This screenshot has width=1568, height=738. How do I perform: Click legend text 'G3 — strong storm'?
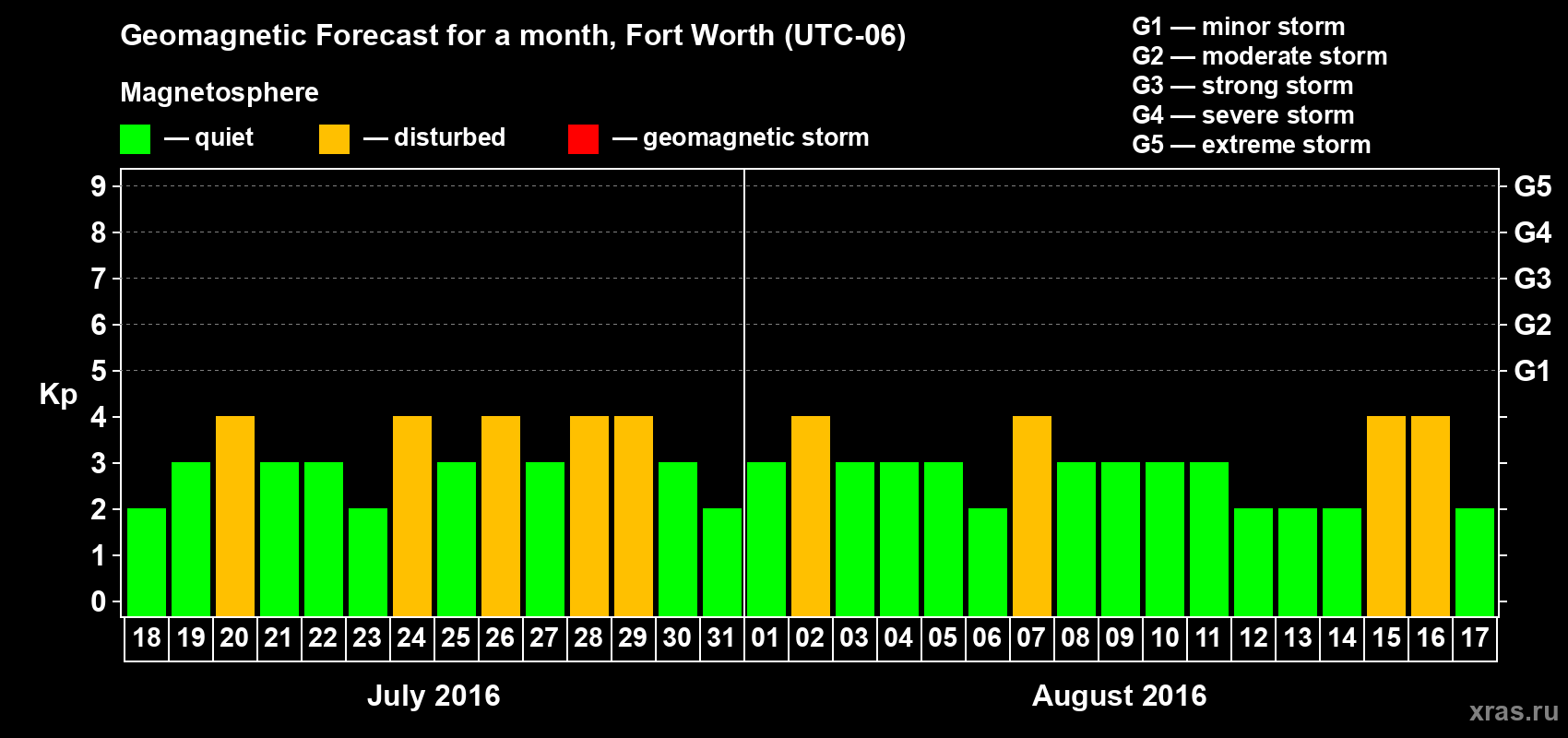click(x=1243, y=86)
